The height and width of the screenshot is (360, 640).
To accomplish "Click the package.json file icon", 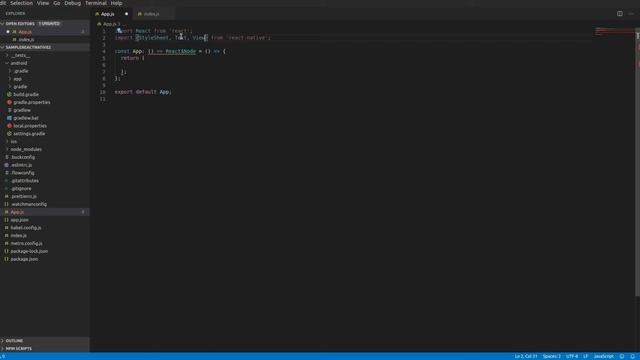I will 7,259.
